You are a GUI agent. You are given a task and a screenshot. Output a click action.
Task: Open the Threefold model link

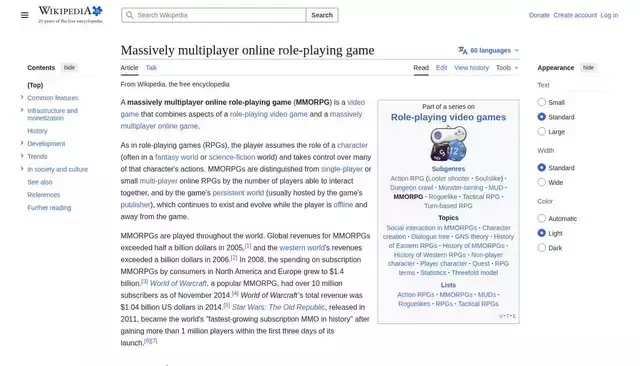pos(475,272)
